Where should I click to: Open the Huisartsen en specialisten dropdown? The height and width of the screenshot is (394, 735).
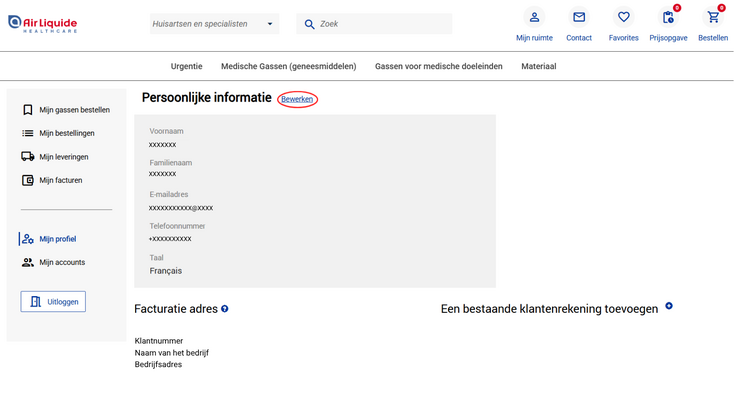point(214,24)
